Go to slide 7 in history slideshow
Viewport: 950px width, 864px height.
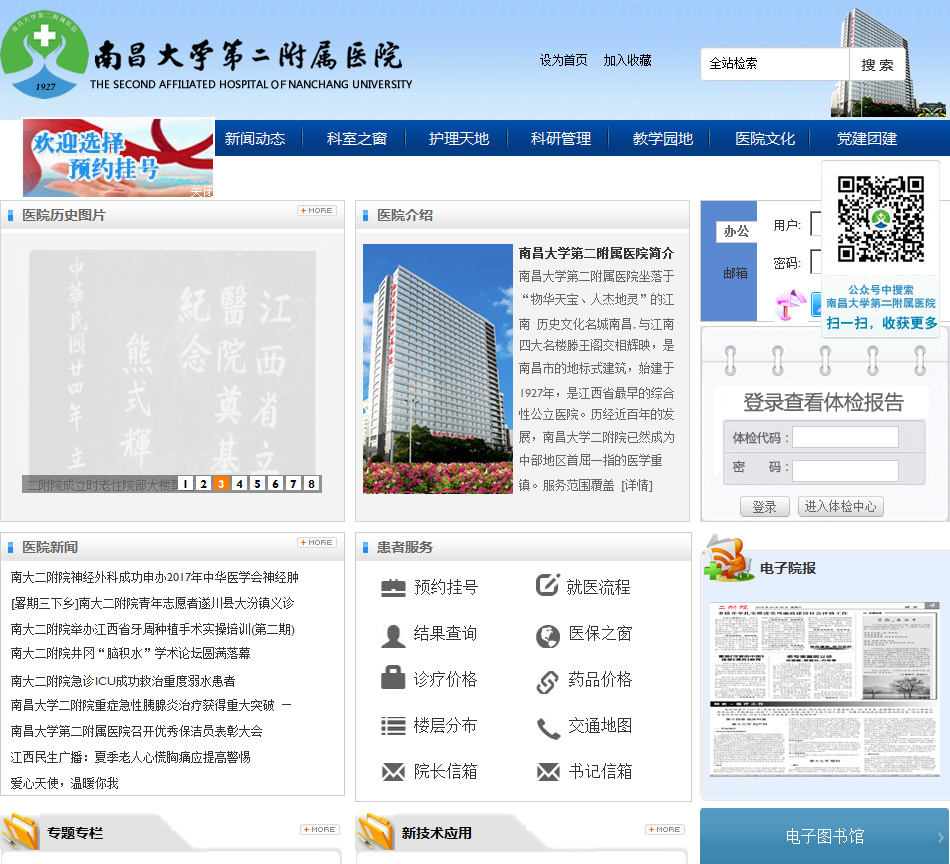[293, 484]
